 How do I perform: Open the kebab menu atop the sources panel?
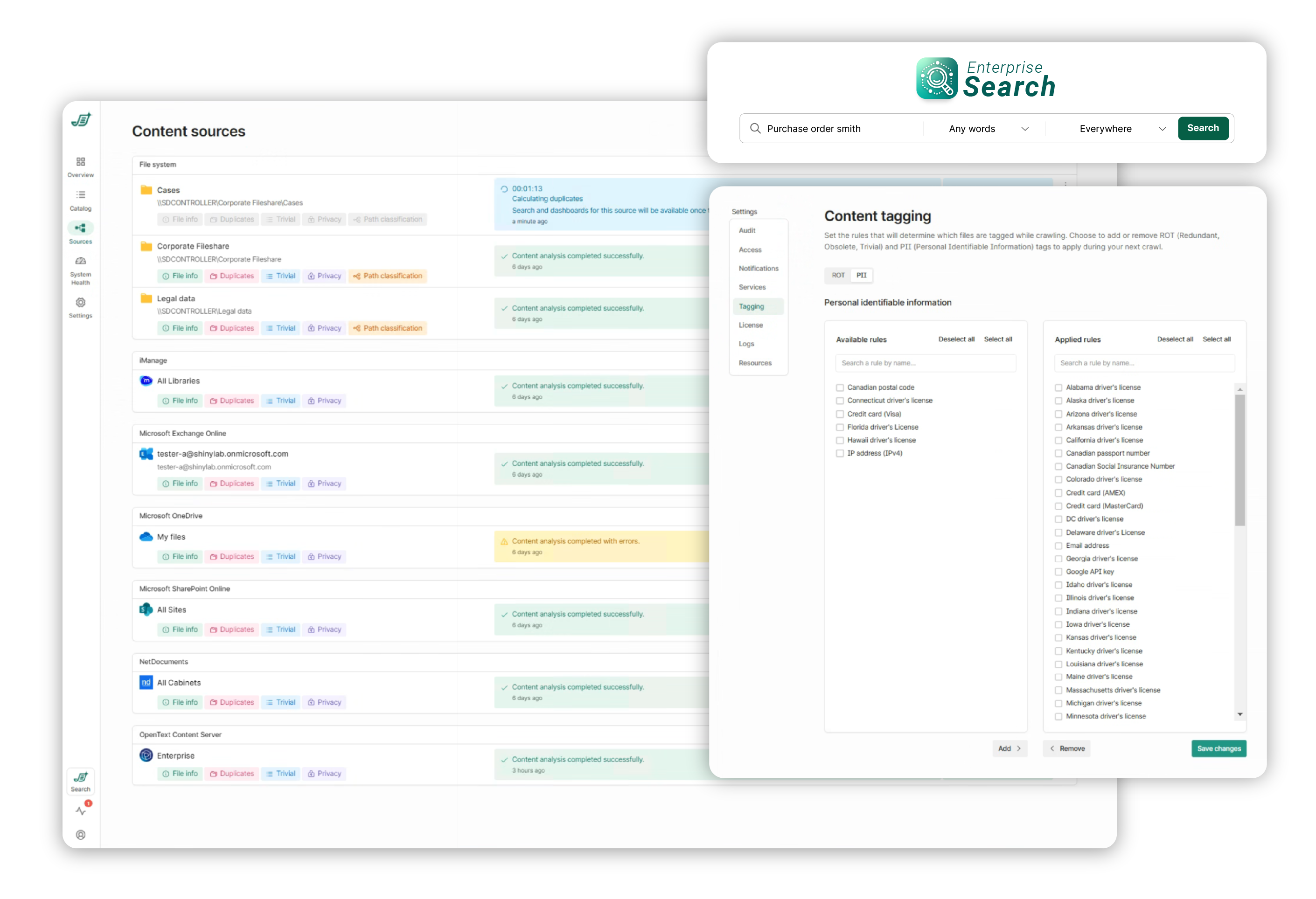tap(1065, 185)
